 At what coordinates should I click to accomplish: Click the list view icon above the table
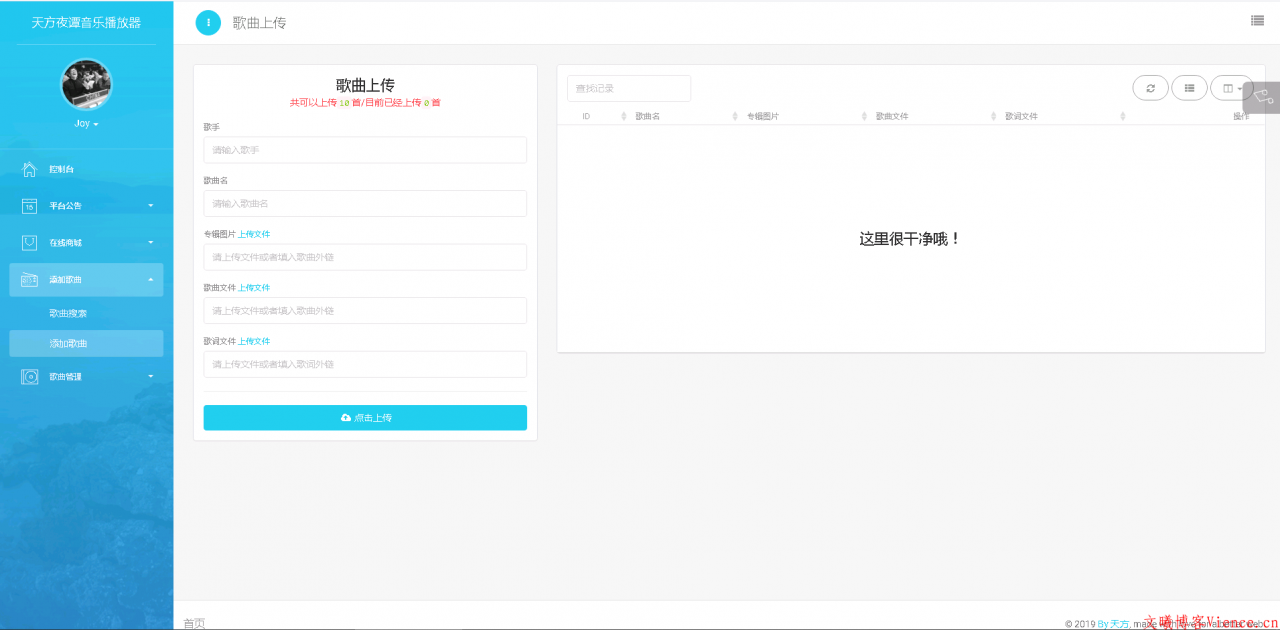(1189, 87)
